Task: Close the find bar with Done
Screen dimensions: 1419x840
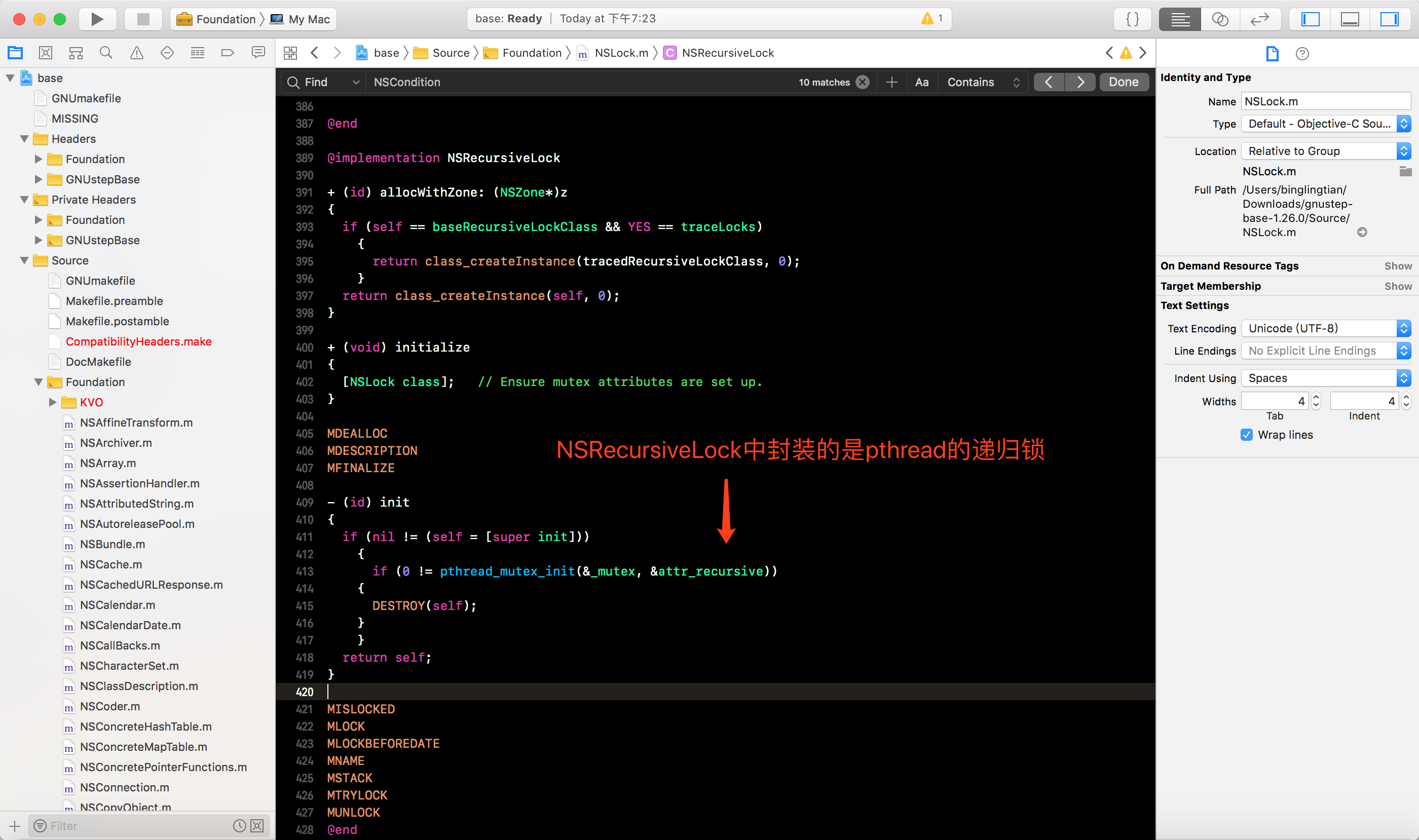Action: 1124,82
